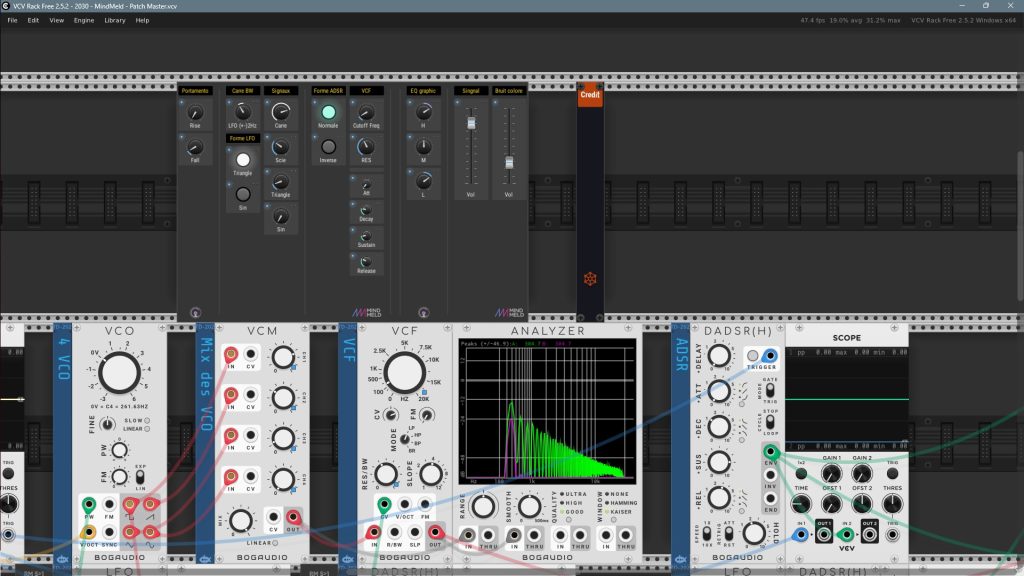This screenshot has height=576, width=1024.
Task: Toggle the Inverse button under Forme ADSR
Action: [328, 147]
